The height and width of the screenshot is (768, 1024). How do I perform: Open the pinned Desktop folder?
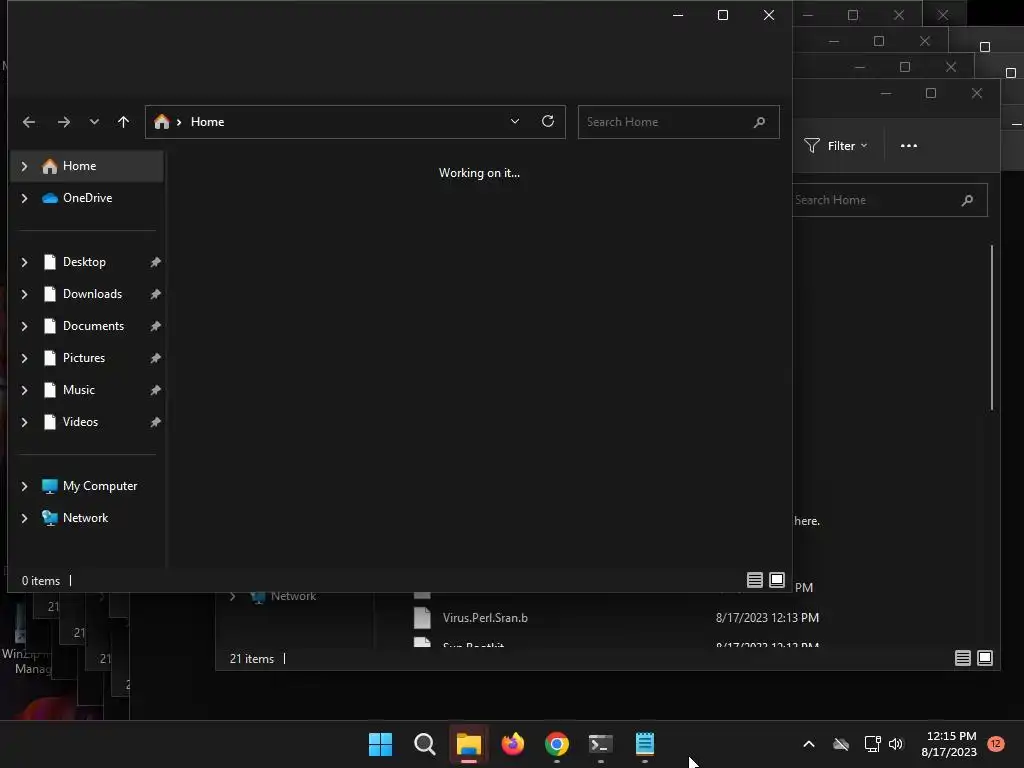click(x=84, y=262)
